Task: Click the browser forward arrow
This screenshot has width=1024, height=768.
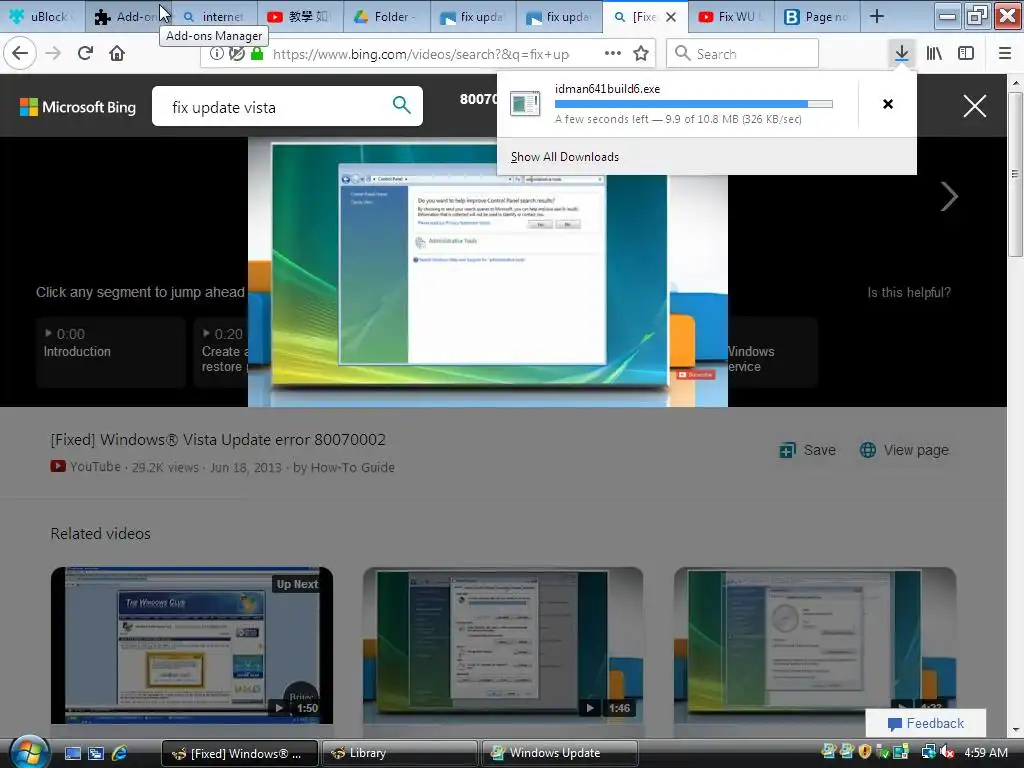Action: tap(54, 54)
